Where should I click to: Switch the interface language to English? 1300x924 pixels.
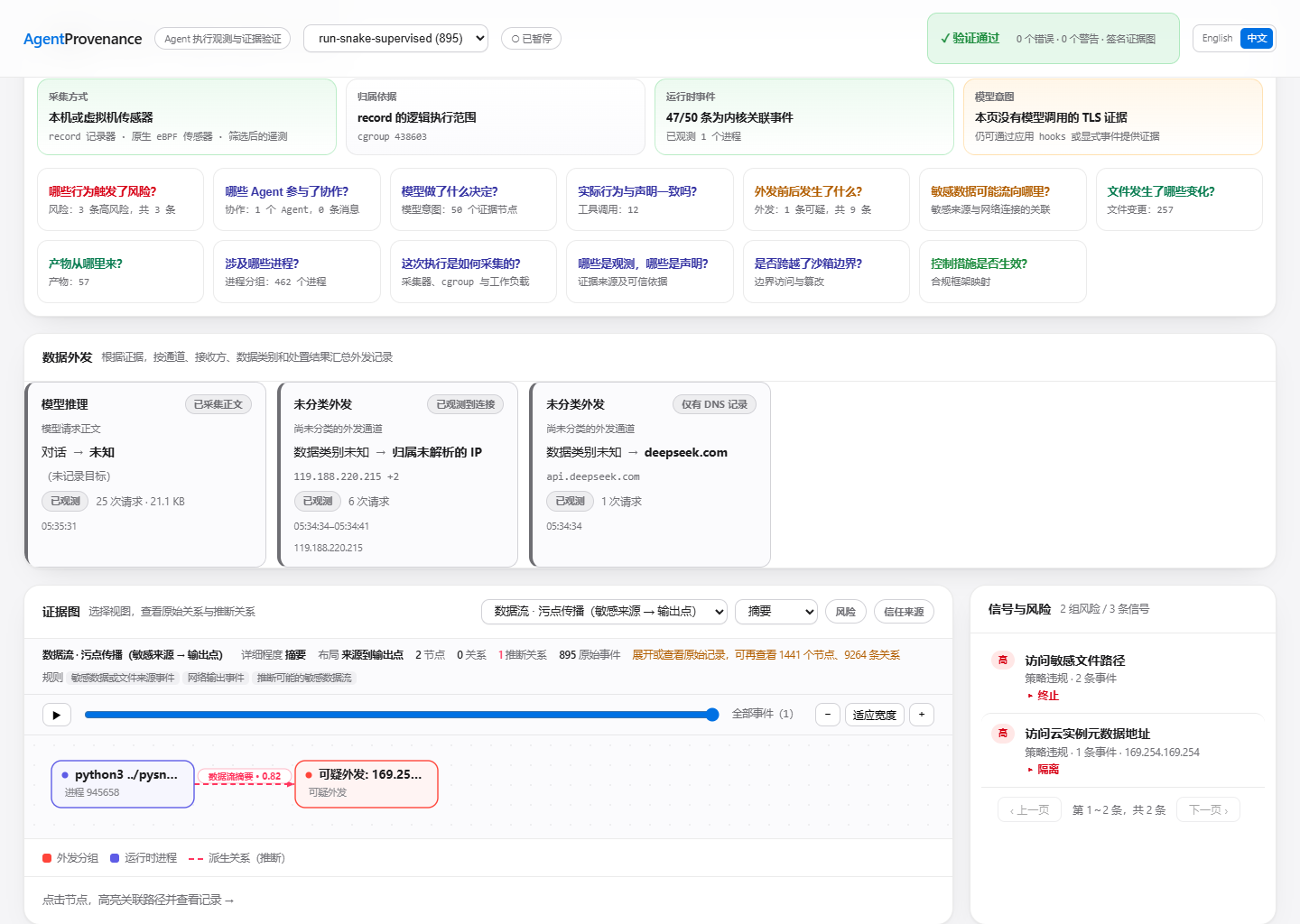click(1217, 38)
